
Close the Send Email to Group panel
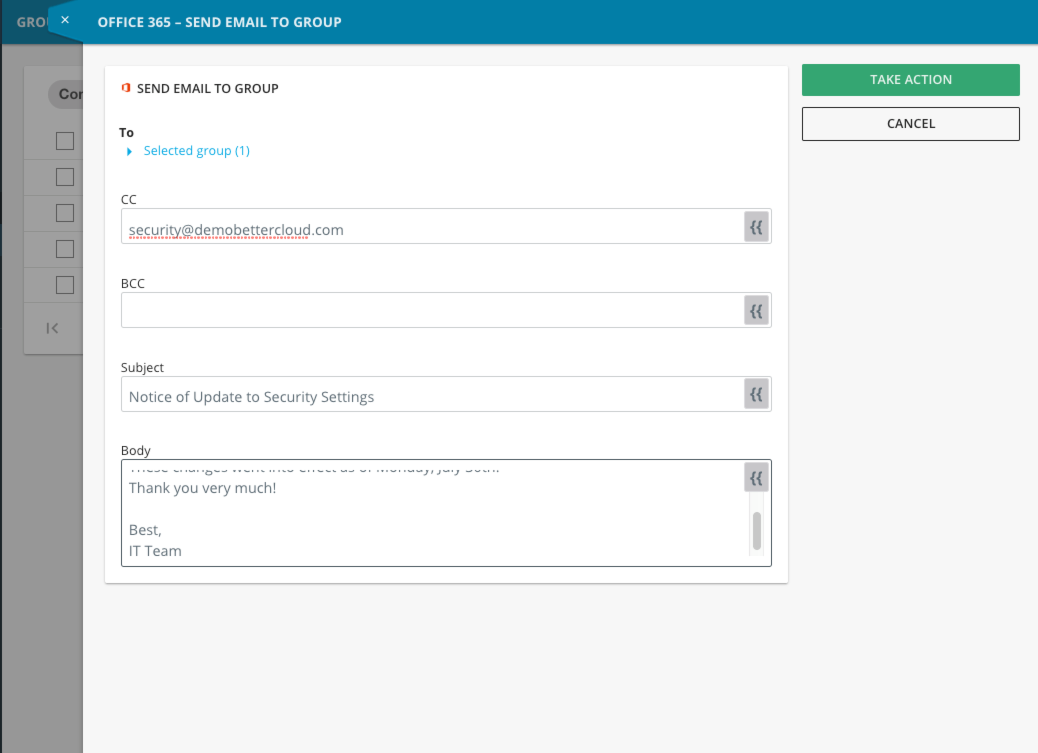[65, 20]
